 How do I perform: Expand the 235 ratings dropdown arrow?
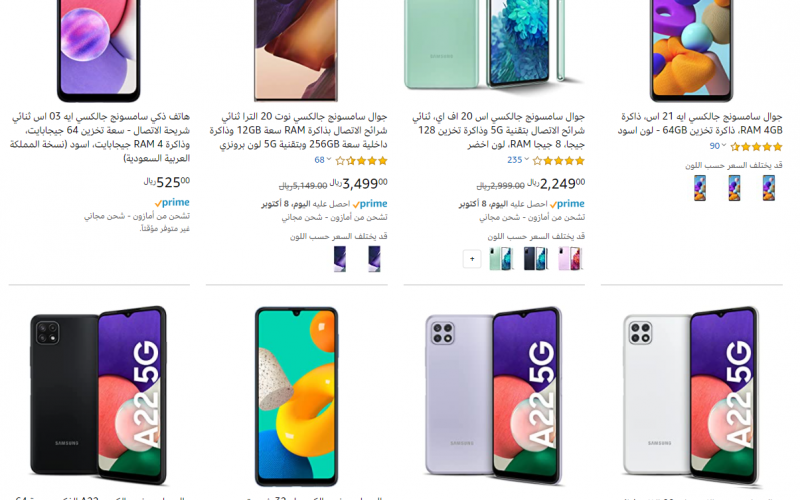point(527,159)
